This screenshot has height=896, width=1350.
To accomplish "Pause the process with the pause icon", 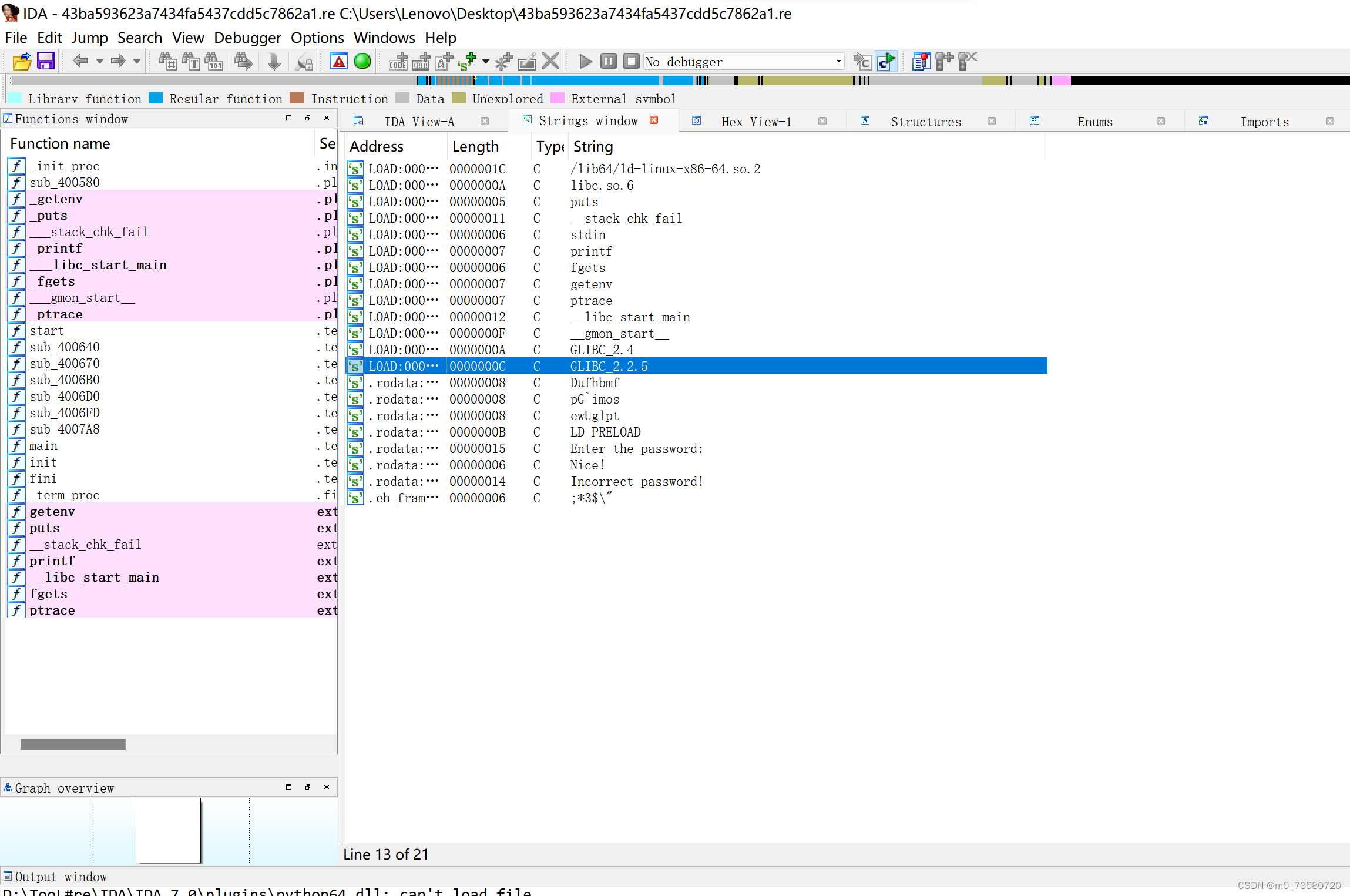I will [609, 61].
